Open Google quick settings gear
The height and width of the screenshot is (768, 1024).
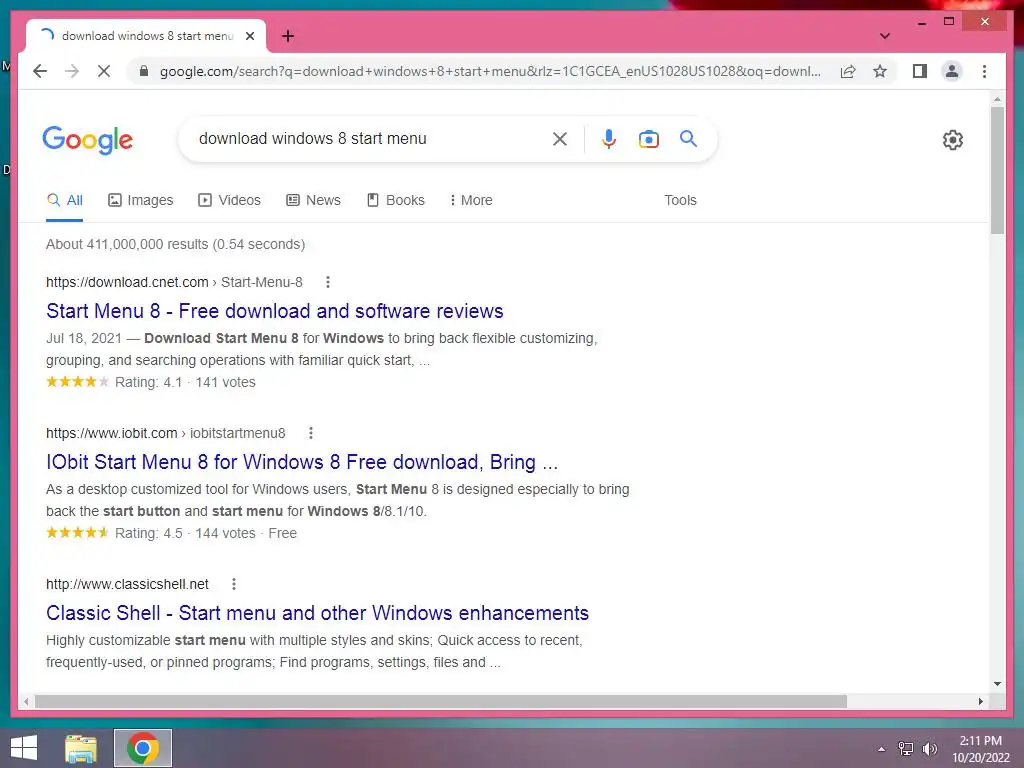point(952,140)
